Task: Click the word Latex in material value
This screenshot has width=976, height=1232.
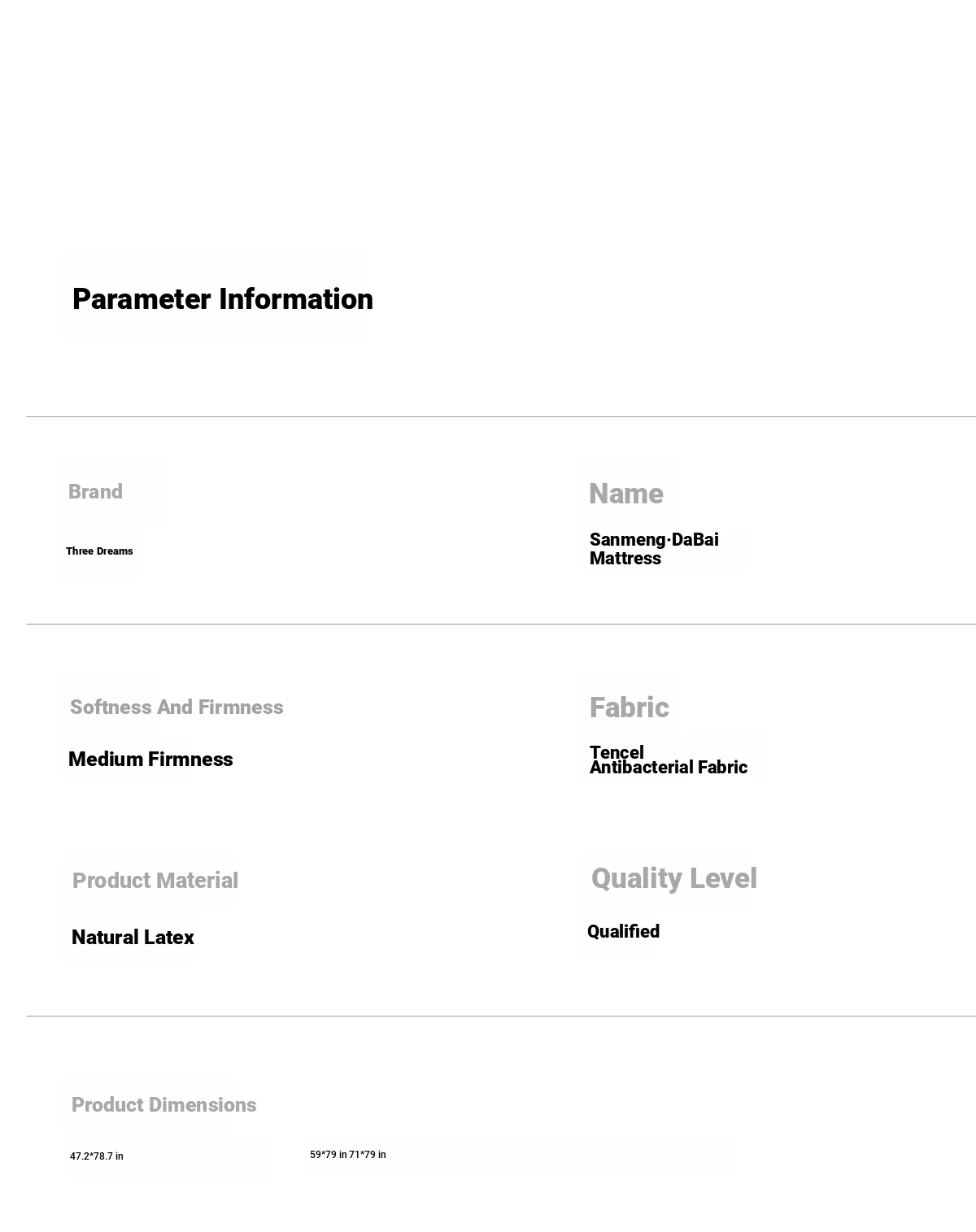Action: pos(169,938)
